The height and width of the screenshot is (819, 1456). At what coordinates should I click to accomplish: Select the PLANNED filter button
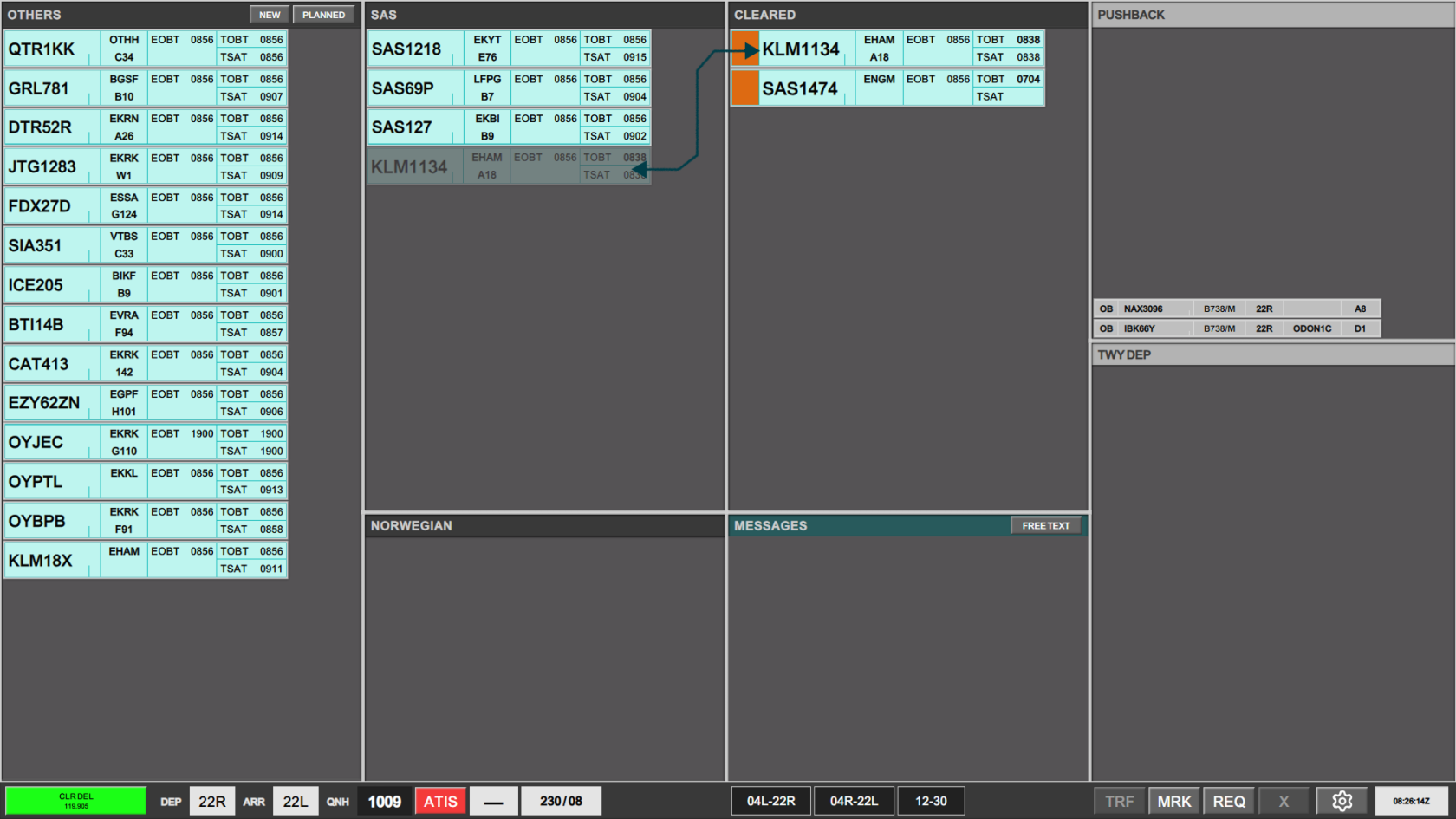tap(324, 15)
